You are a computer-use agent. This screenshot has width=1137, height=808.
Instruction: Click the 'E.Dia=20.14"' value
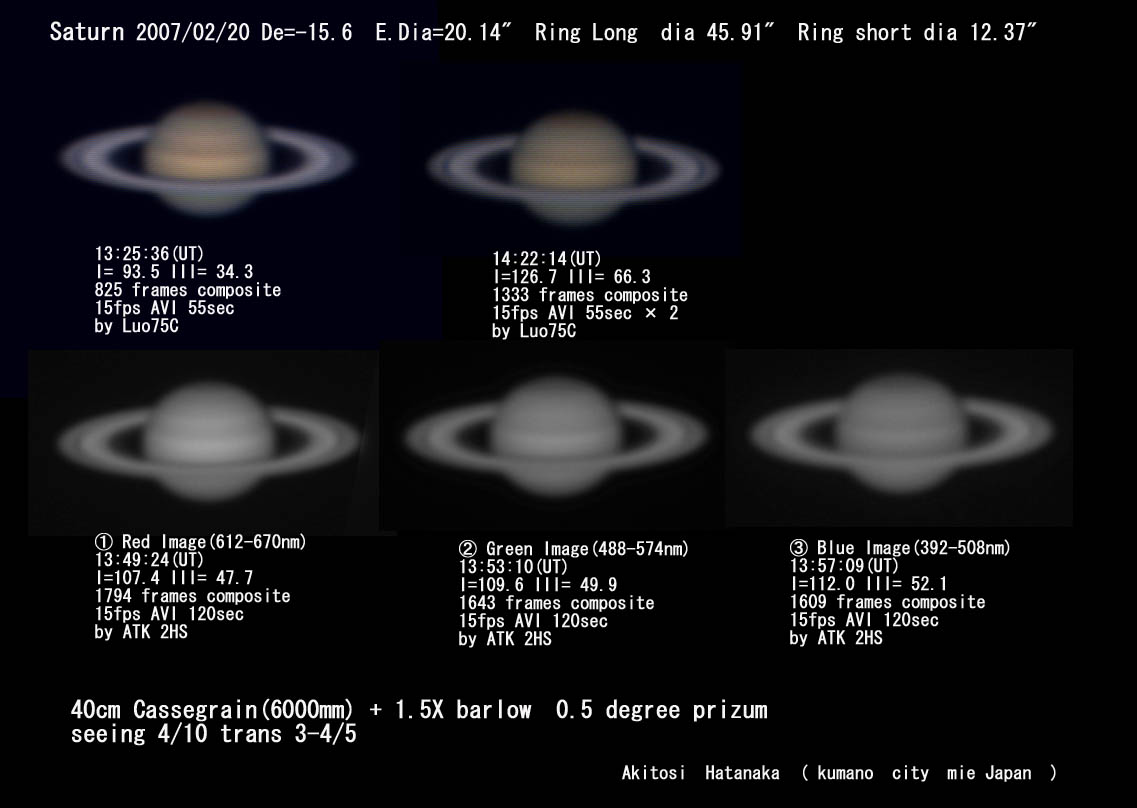tap(443, 32)
